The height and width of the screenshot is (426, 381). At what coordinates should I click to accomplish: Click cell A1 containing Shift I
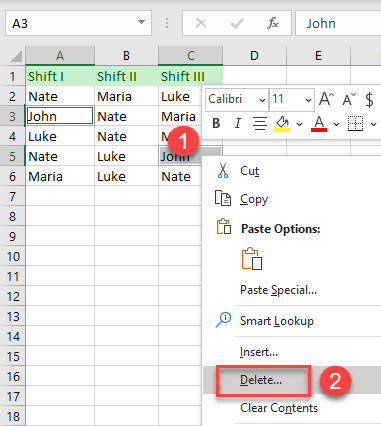tap(60, 76)
